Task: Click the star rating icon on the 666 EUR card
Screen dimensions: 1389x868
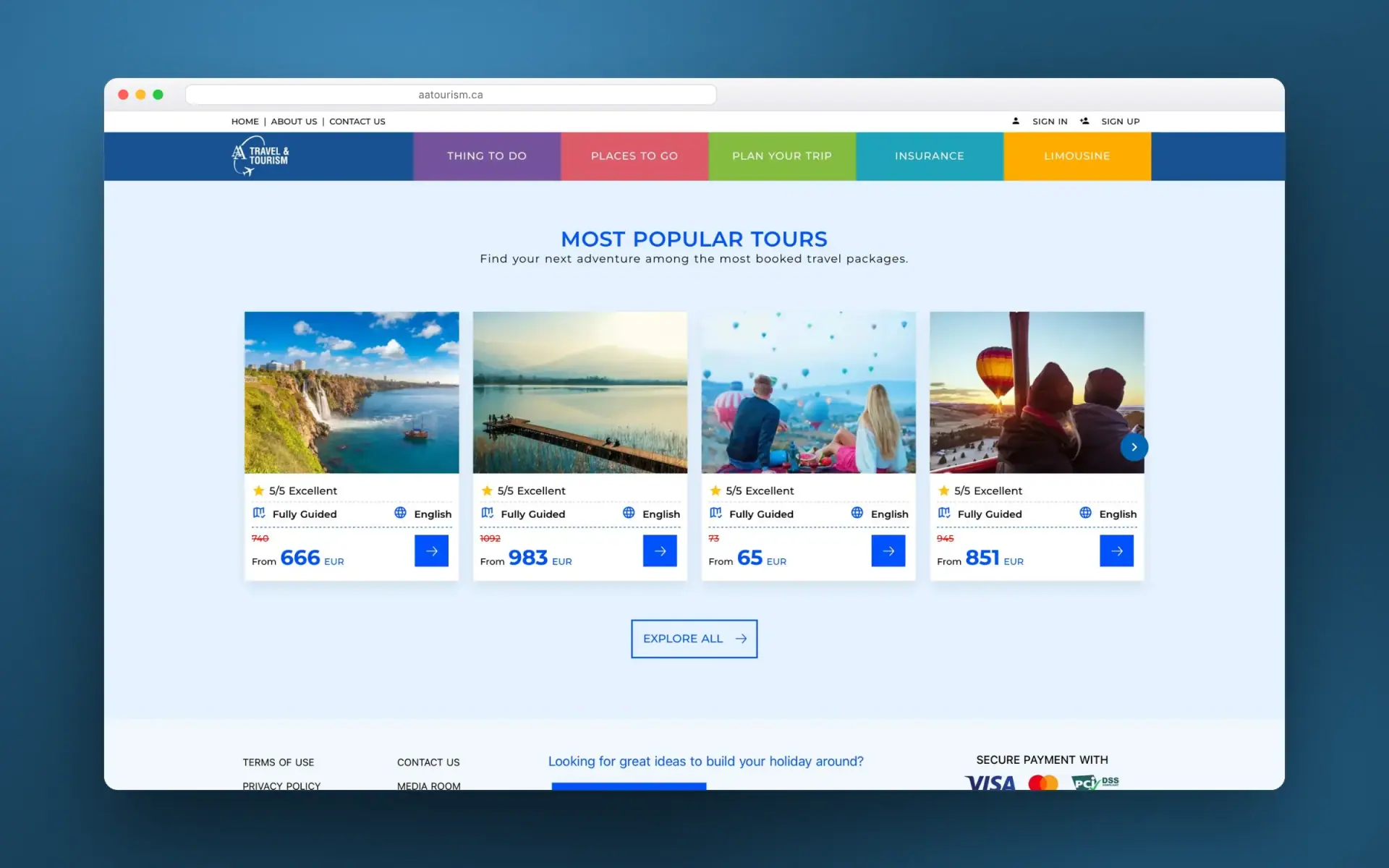Action: [x=258, y=490]
